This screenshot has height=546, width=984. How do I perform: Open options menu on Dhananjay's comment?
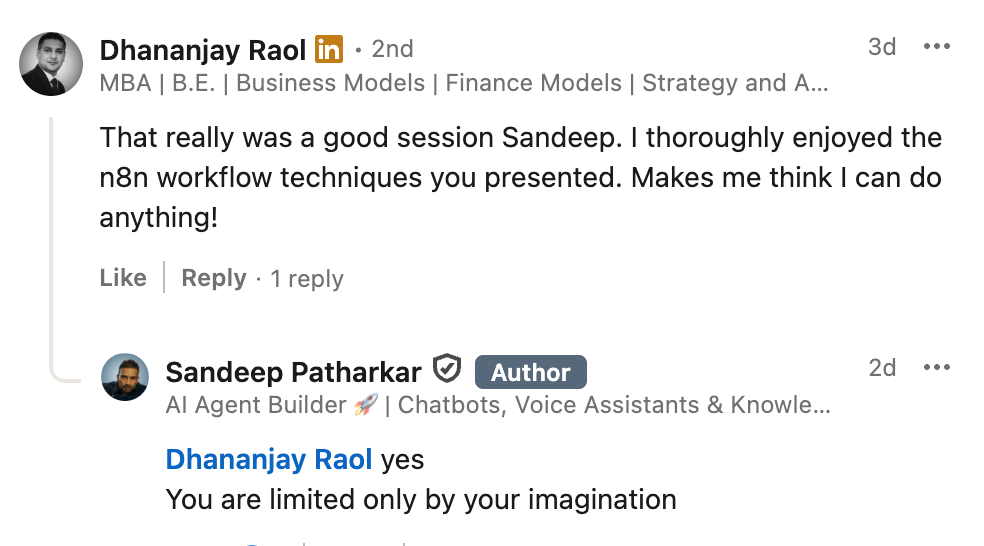[936, 46]
